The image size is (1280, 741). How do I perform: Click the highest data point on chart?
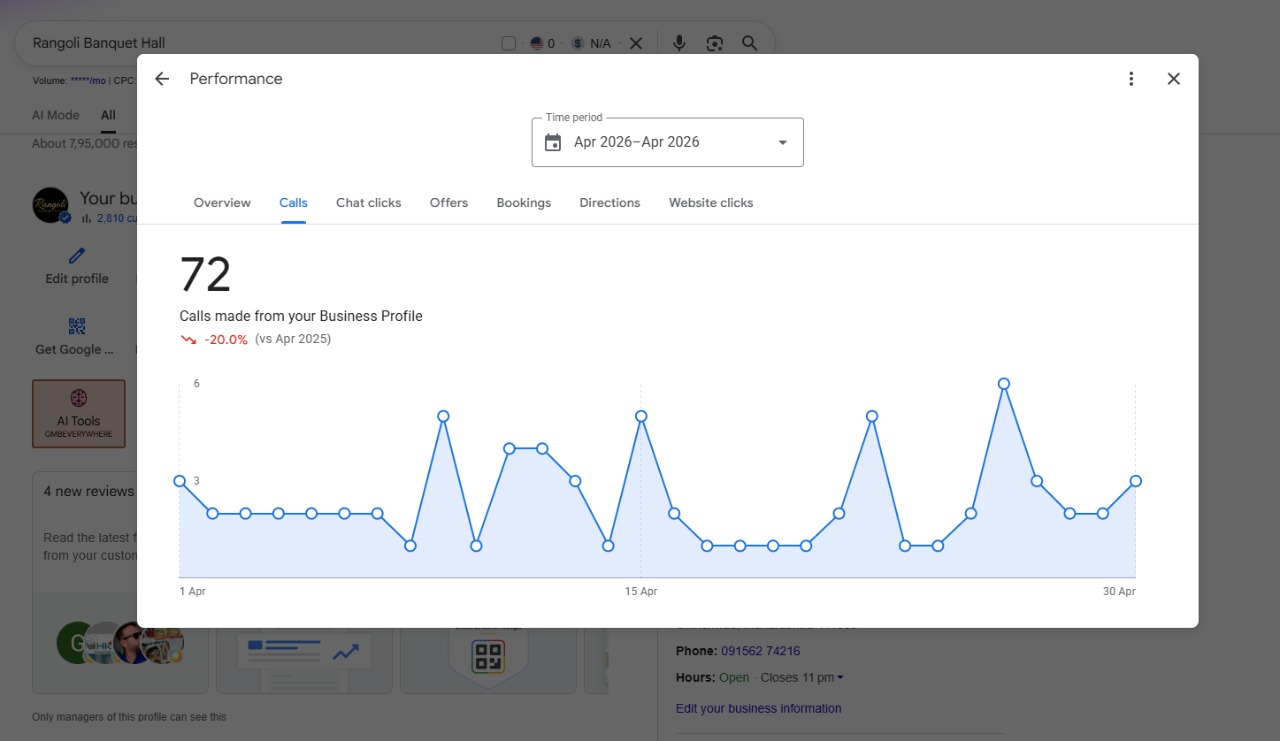(1004, 384)
